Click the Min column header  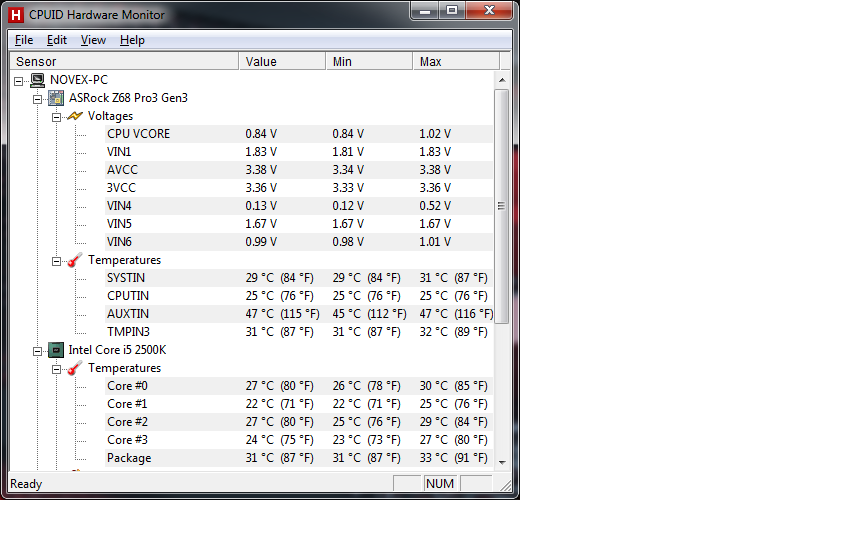[x=369, y=61]
